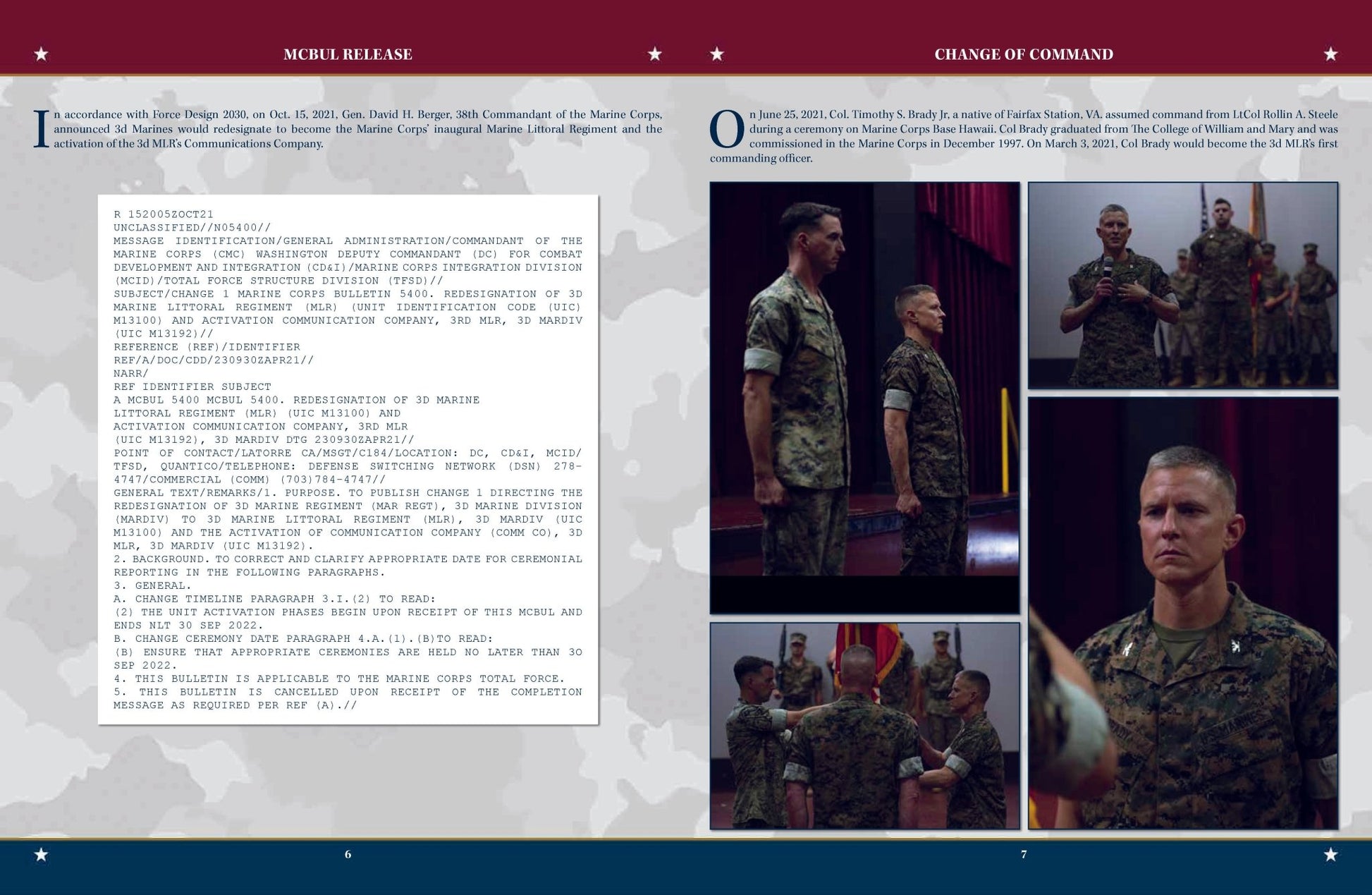Select the drop cap letter I on left page
Viewport: 1372px width, 895px height.
click(x=42, y=127)
